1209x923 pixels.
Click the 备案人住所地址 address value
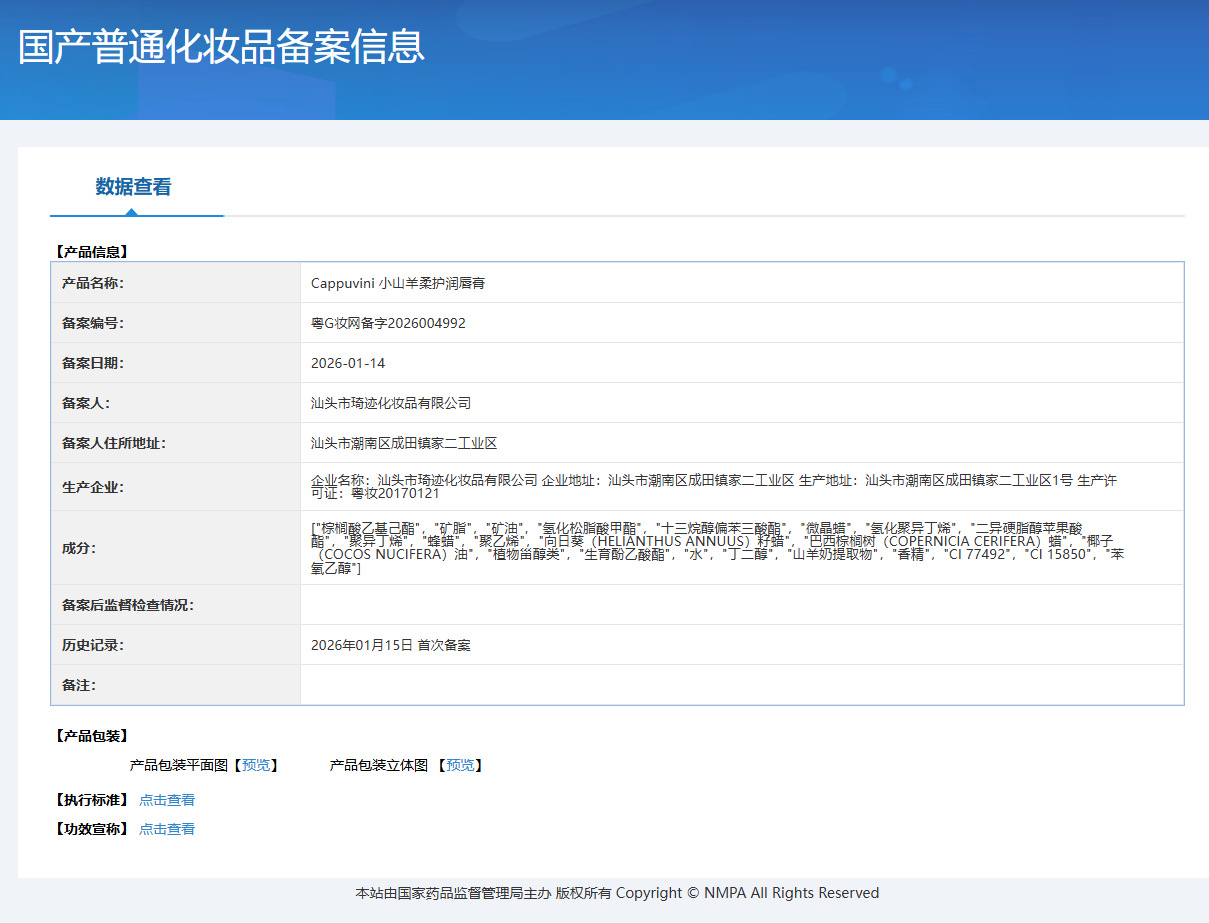click(404, 443)
